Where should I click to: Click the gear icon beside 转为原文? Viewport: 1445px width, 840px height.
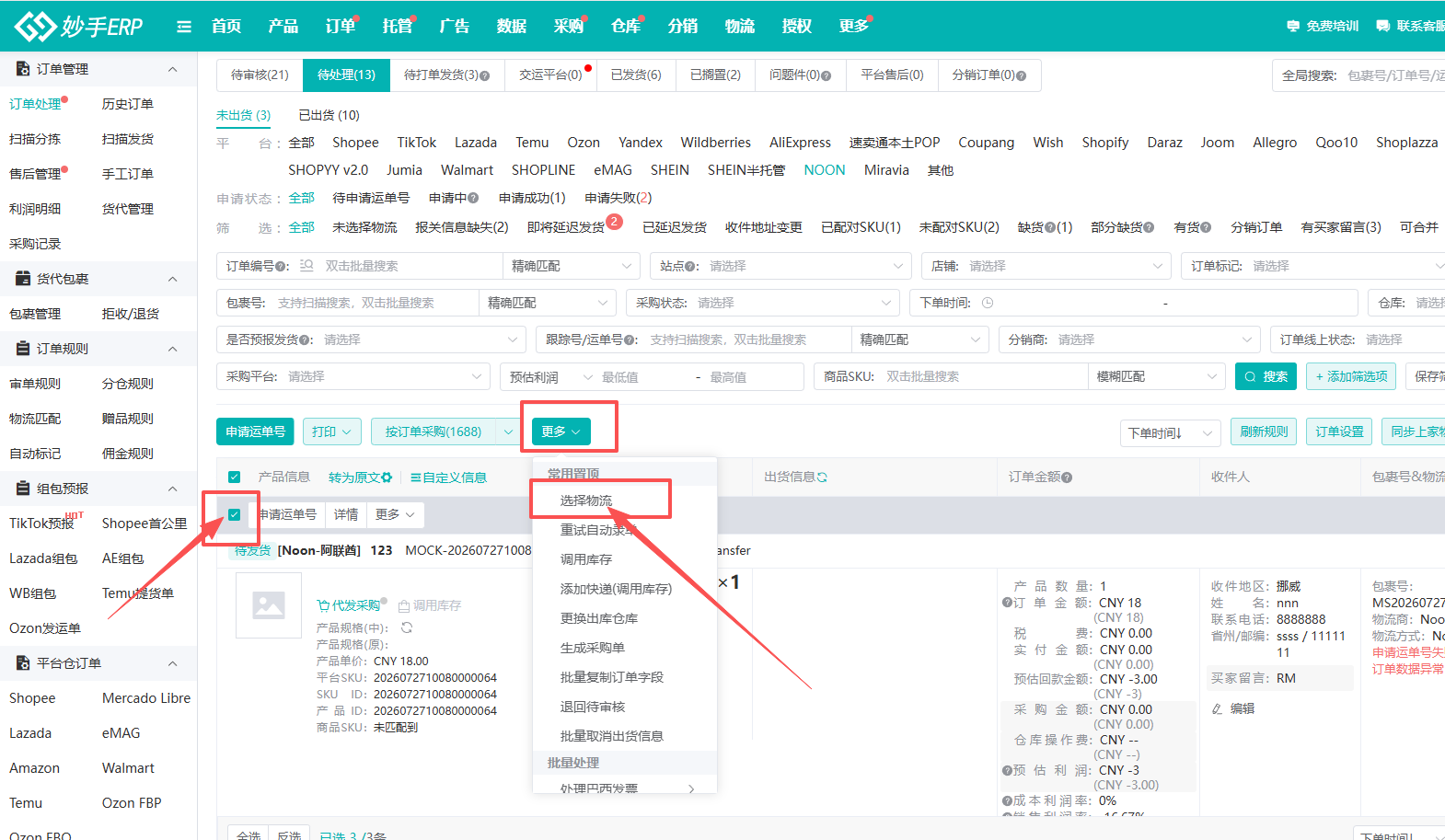[x=387, y=478]
